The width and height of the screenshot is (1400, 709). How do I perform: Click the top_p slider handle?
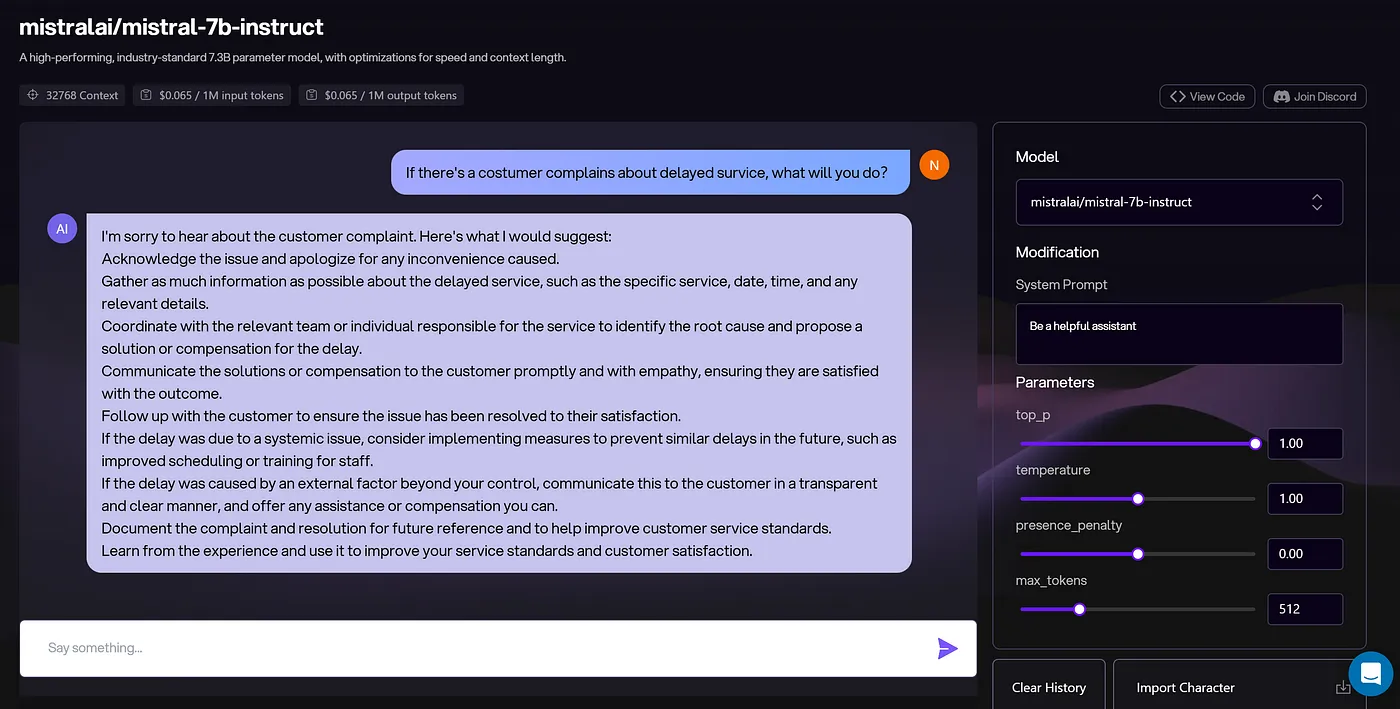pyautogui.click(x=1255, y=443)
